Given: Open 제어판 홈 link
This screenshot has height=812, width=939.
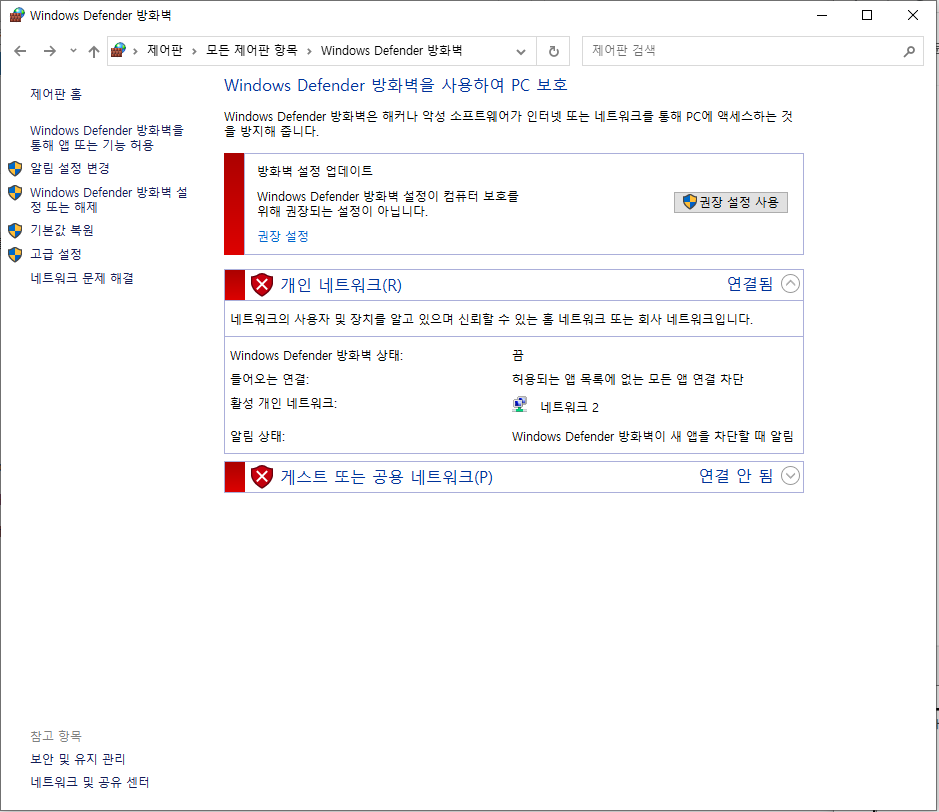Looking at the screenshot, I should (x=56, y=94).
